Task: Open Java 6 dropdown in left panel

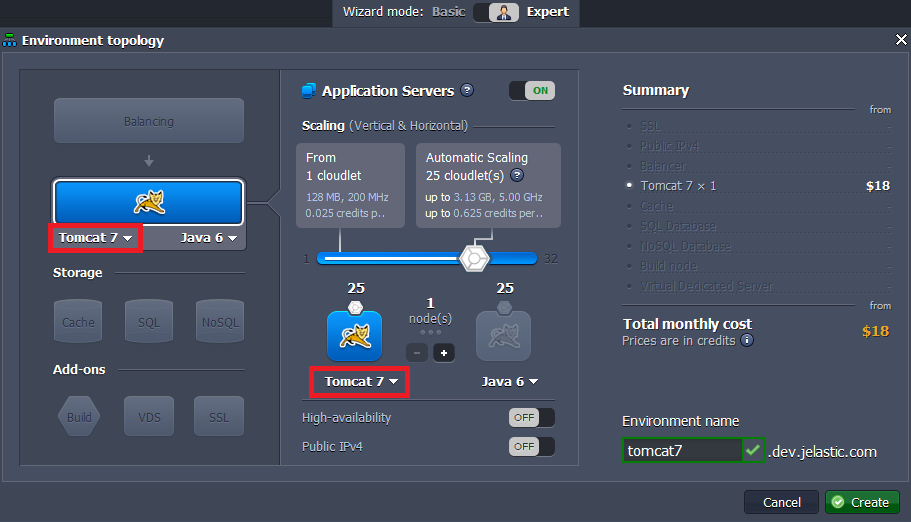Action: point(209,238)
